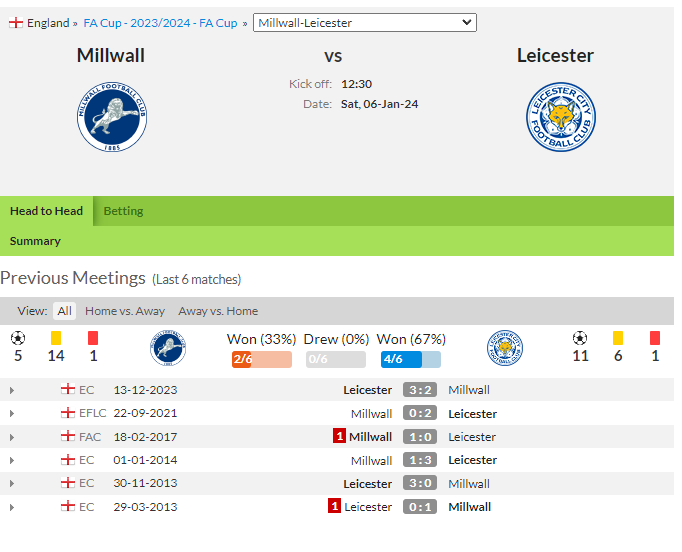The height and width of the screenshot is (552, 682).
Task: Select the All view filter
Action: click(64, 311)
